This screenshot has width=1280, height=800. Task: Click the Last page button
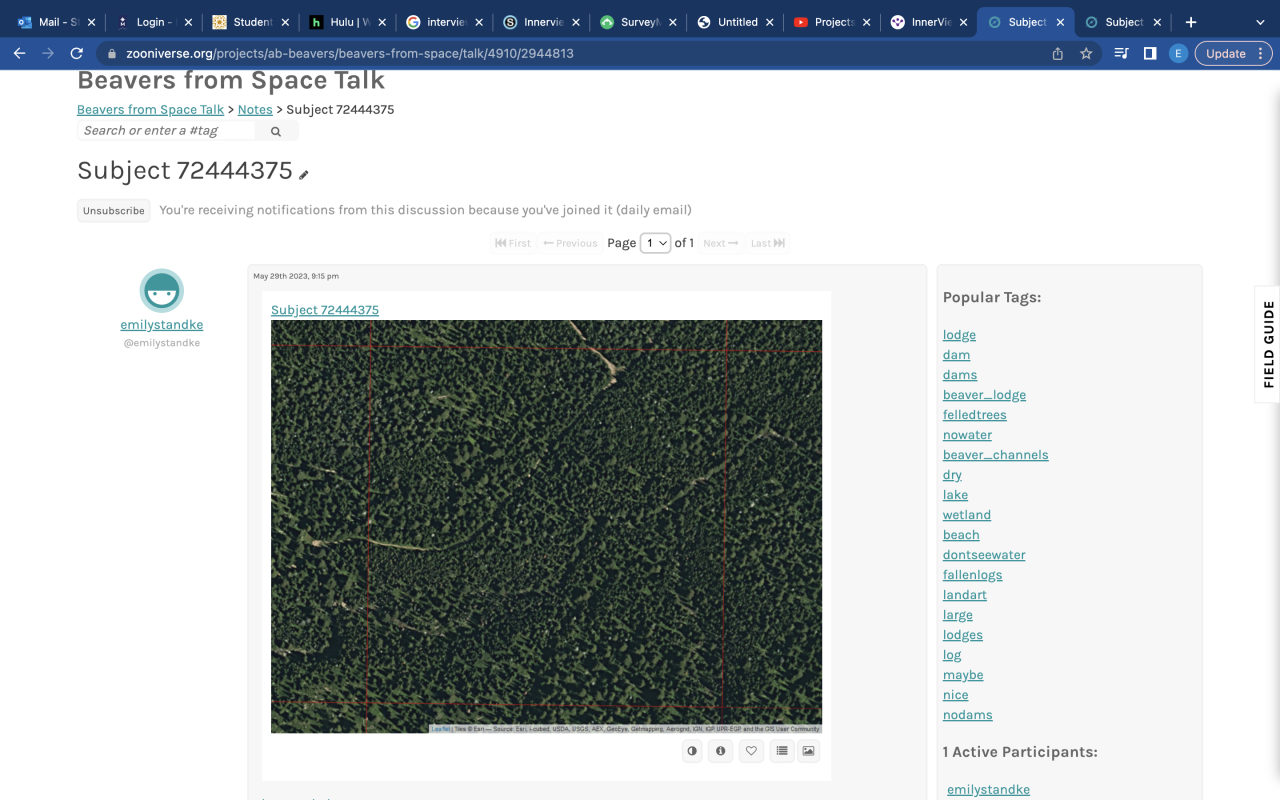(767, 243)
